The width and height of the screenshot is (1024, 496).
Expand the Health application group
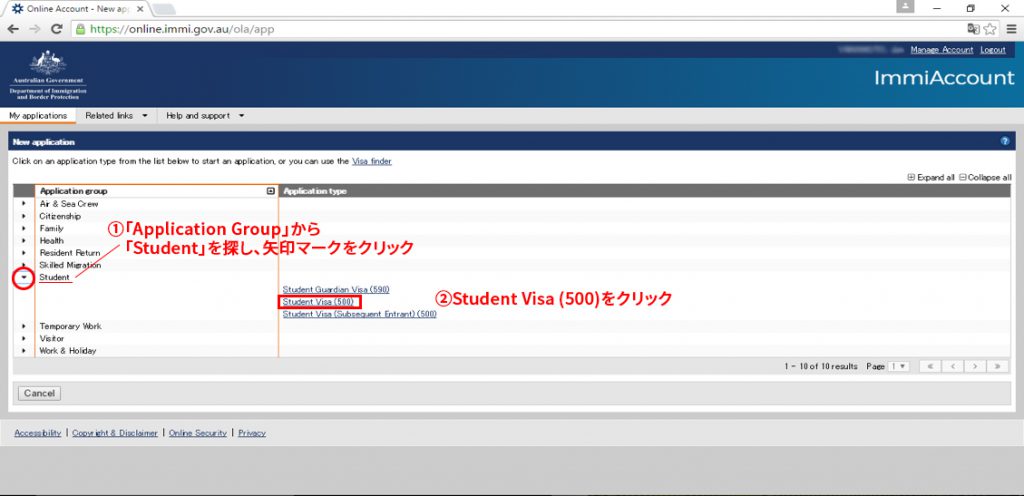coord(24,240)
